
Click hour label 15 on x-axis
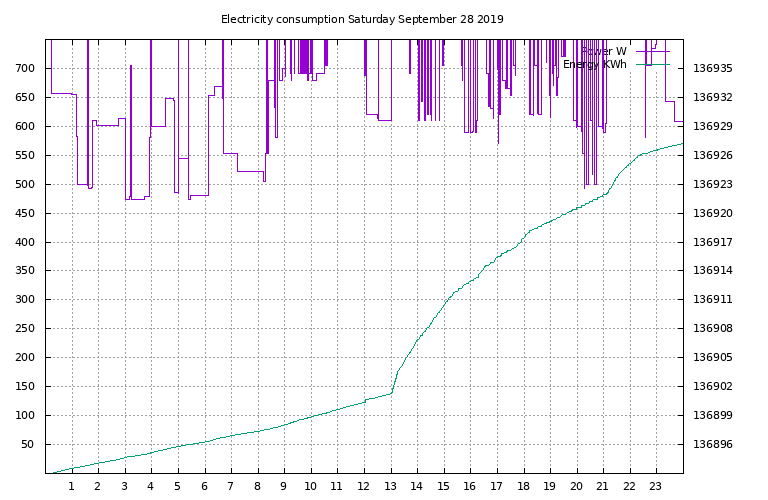443,486
